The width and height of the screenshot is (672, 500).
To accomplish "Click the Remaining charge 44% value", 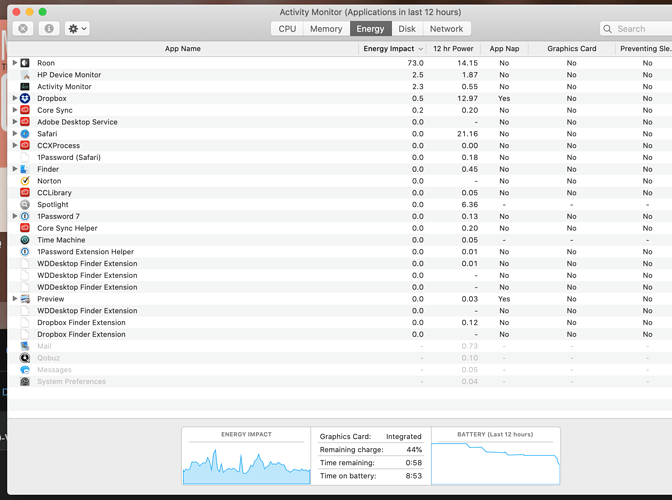I will pos(414,449).
